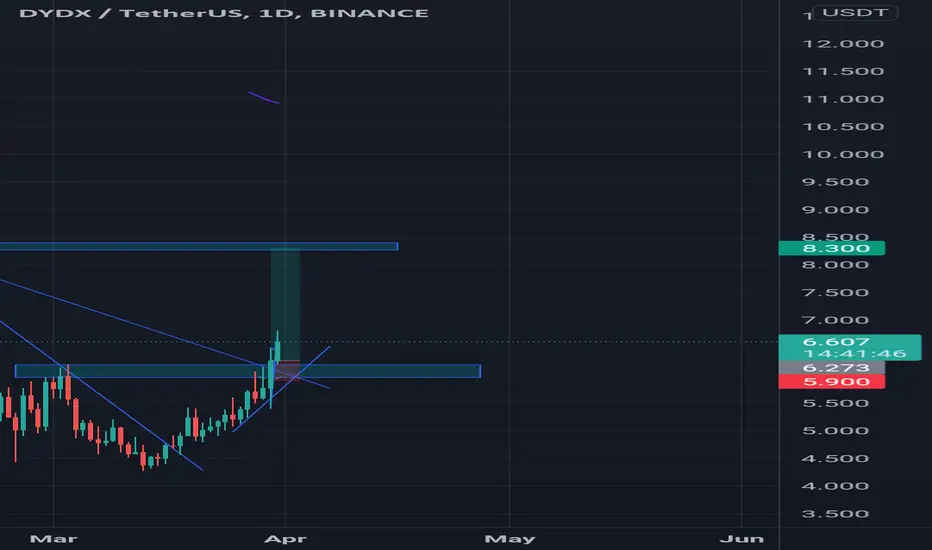This screenshot has height=550, width=932.
Task: Click the USDT currency label on the price axis
Action: (855, 12)
